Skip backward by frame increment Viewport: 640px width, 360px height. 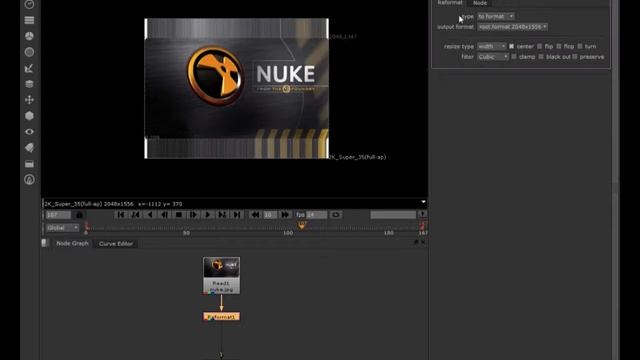click(256, 215)
